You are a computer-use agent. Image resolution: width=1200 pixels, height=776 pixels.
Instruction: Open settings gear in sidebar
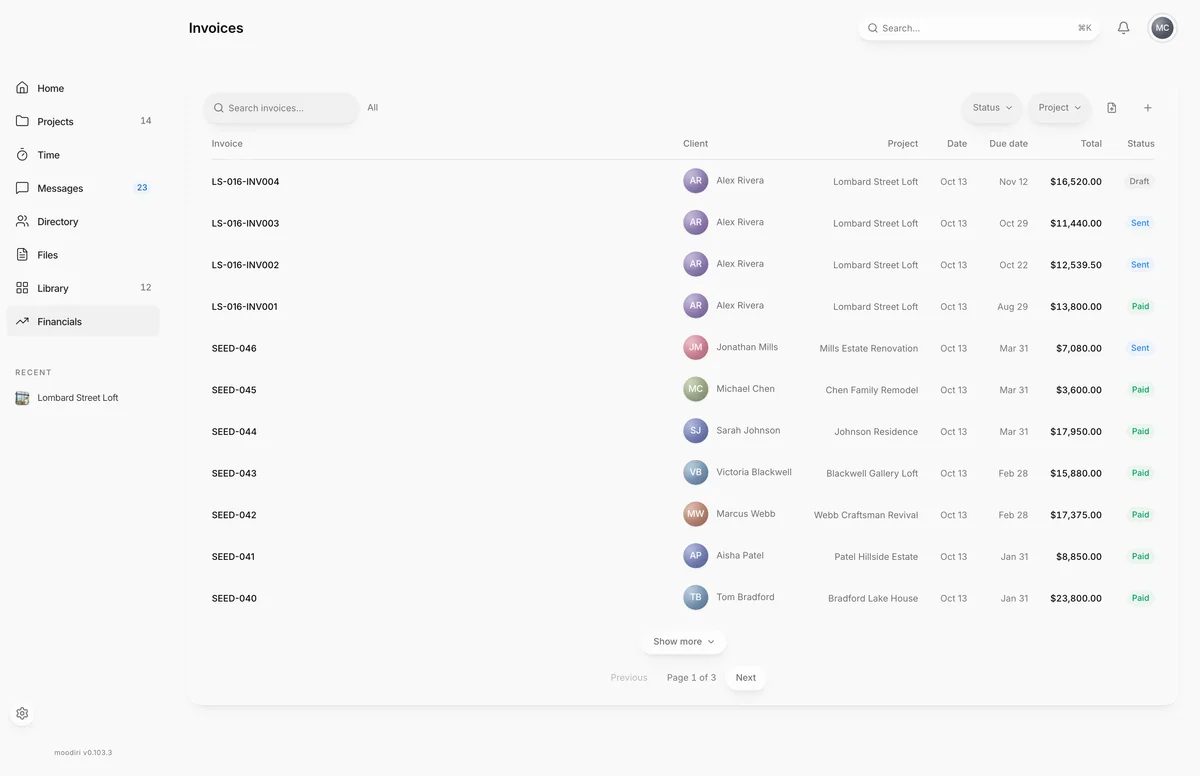click(x=22, y=714)
